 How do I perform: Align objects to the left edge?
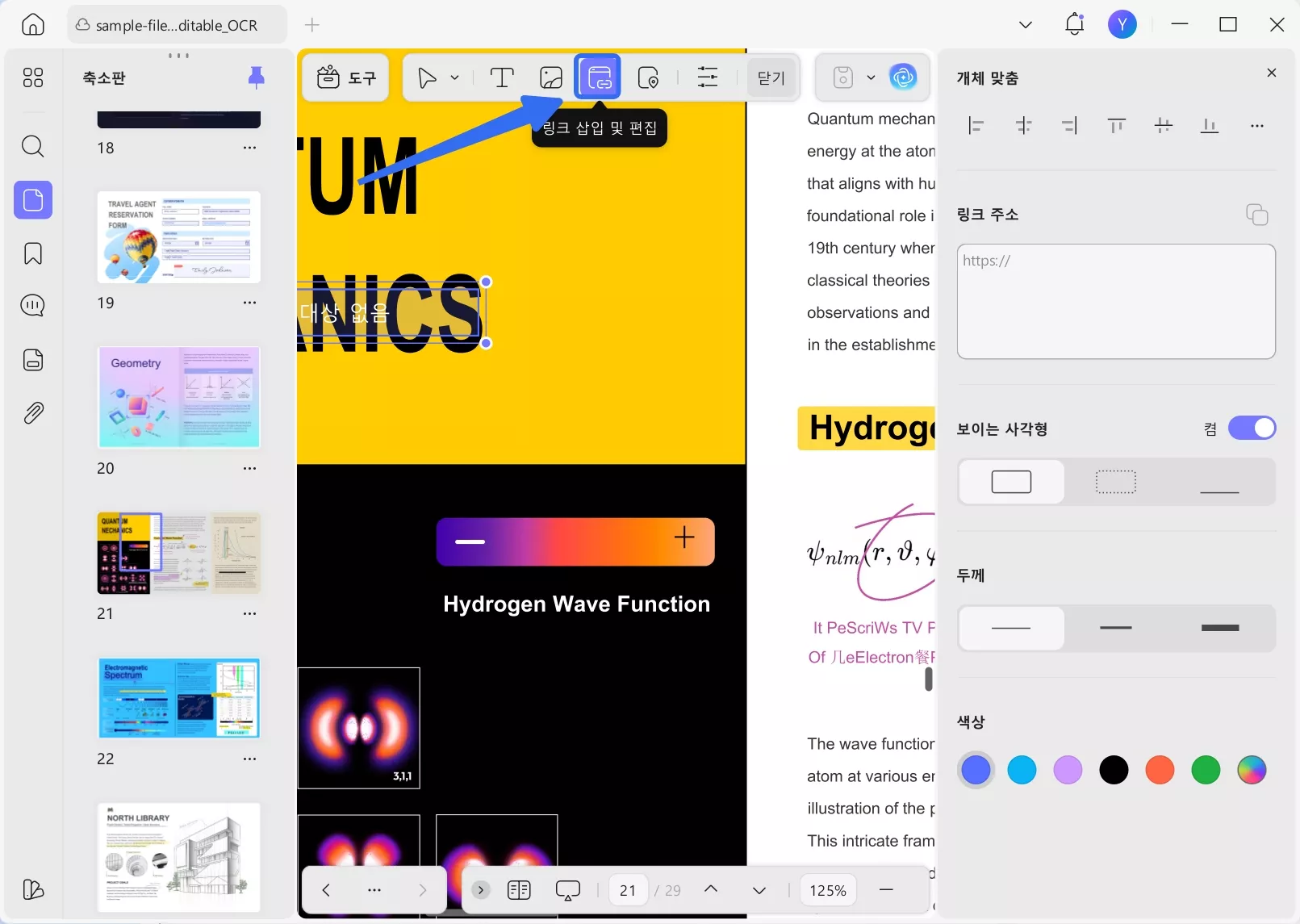pyautogui.click(x=976, y=126)
